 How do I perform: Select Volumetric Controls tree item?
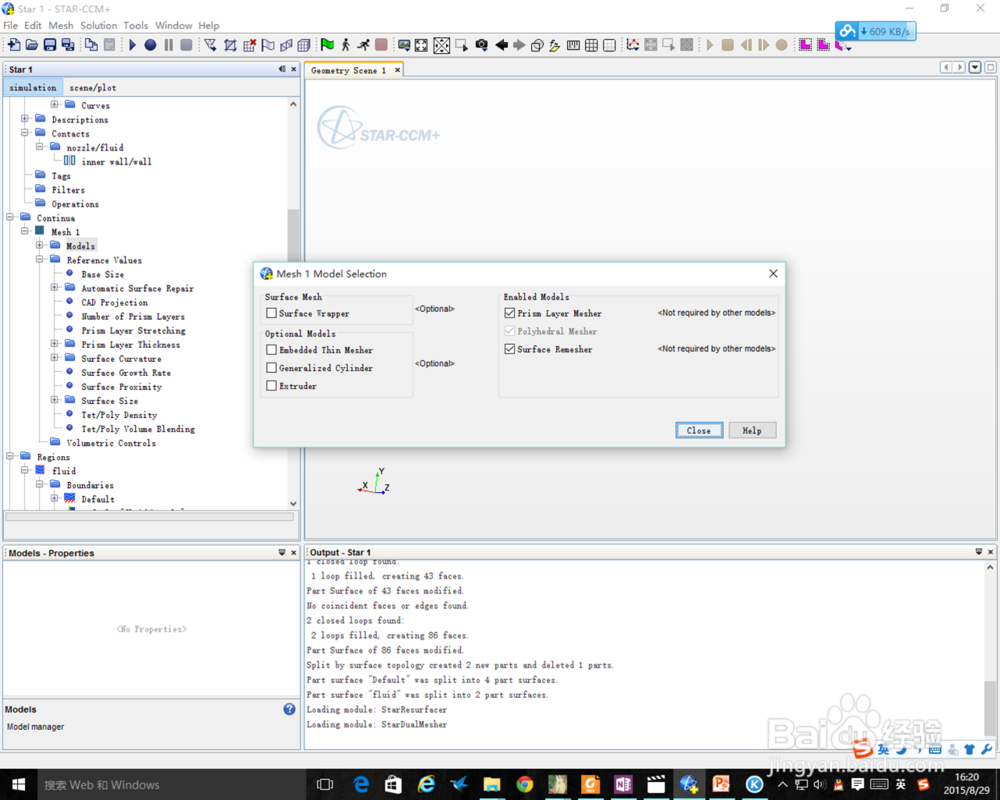tap(111, 443)
